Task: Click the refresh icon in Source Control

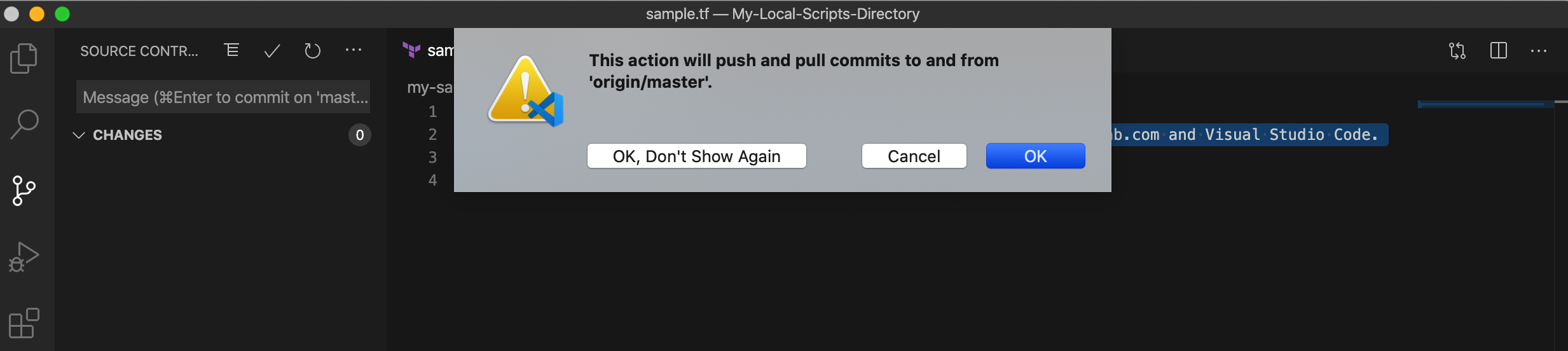Action: pos(312,51)
